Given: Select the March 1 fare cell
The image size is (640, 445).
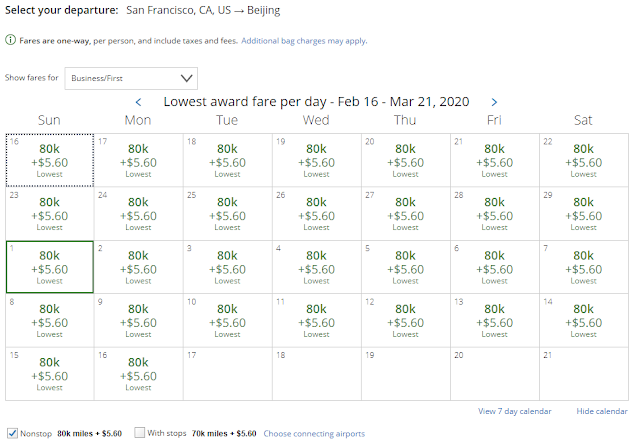Looking at the screenshot, I should coord(49,267).
